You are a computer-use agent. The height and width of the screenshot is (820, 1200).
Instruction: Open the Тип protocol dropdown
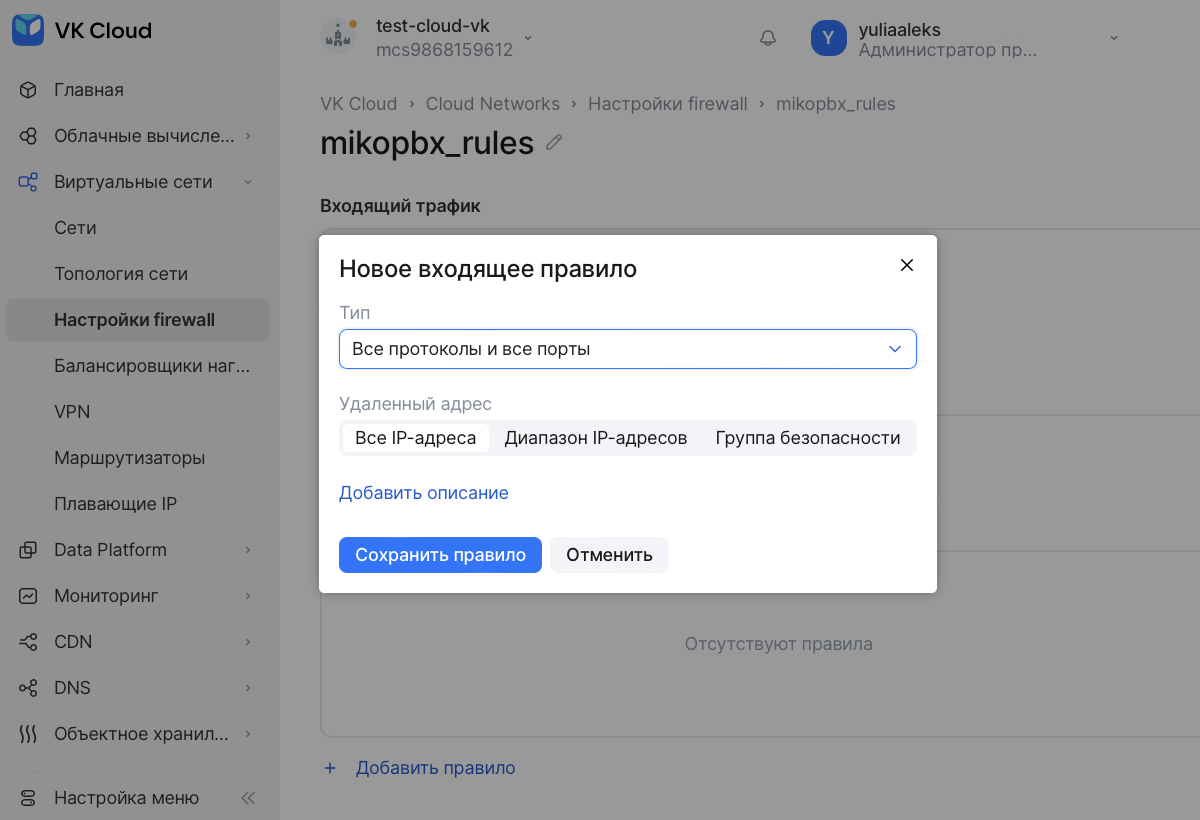[x=627, y=349]
